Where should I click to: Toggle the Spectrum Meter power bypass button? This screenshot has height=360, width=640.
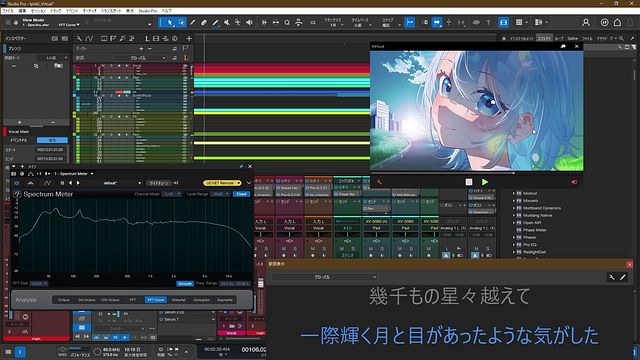(x=16, y=183)
